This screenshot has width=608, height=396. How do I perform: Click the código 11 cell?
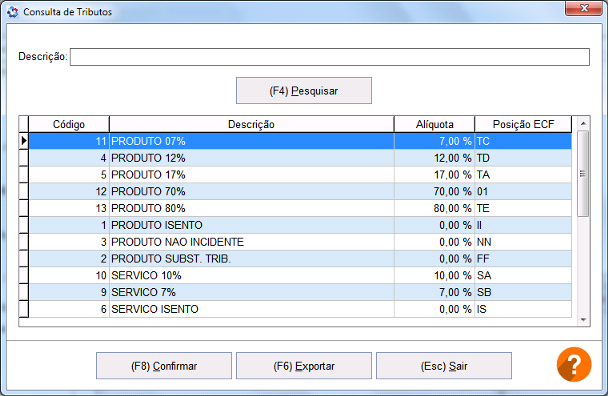[x=69, y=141]
